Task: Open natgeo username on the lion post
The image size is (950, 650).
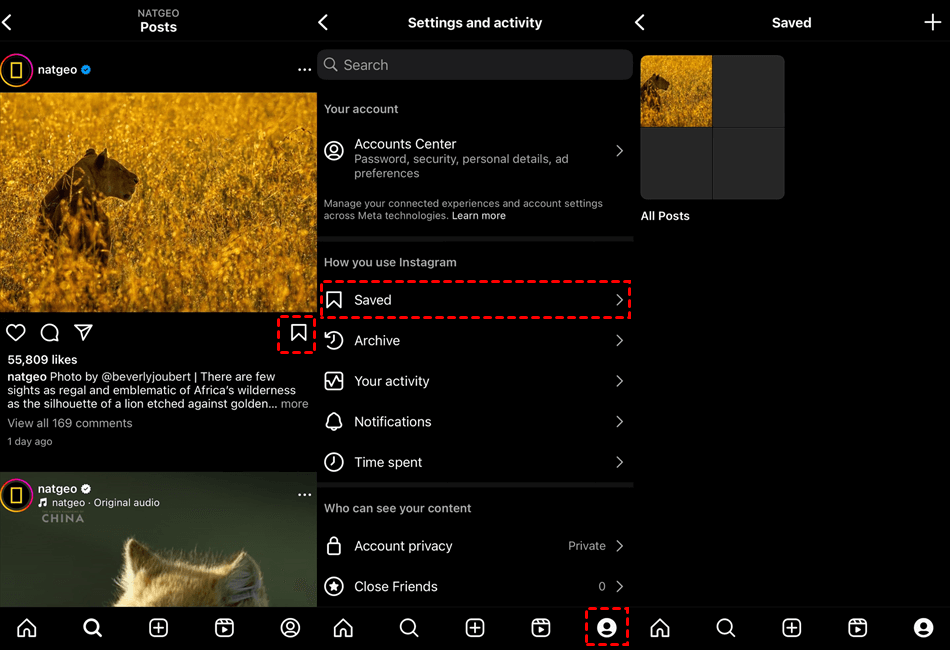Action: click(x=58, y=70)
